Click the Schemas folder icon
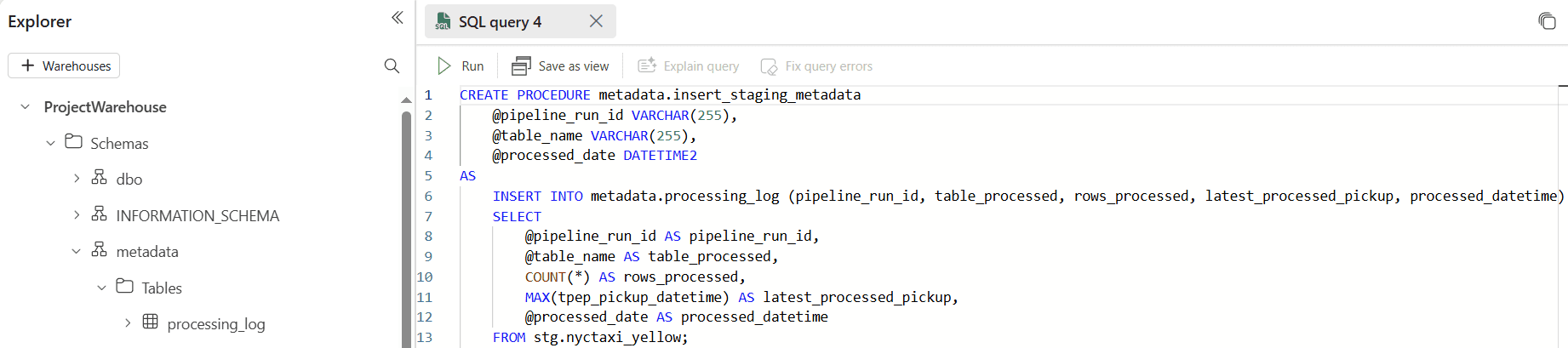The width and height of the screenshot is (1568, 348). tap(74, 142)
